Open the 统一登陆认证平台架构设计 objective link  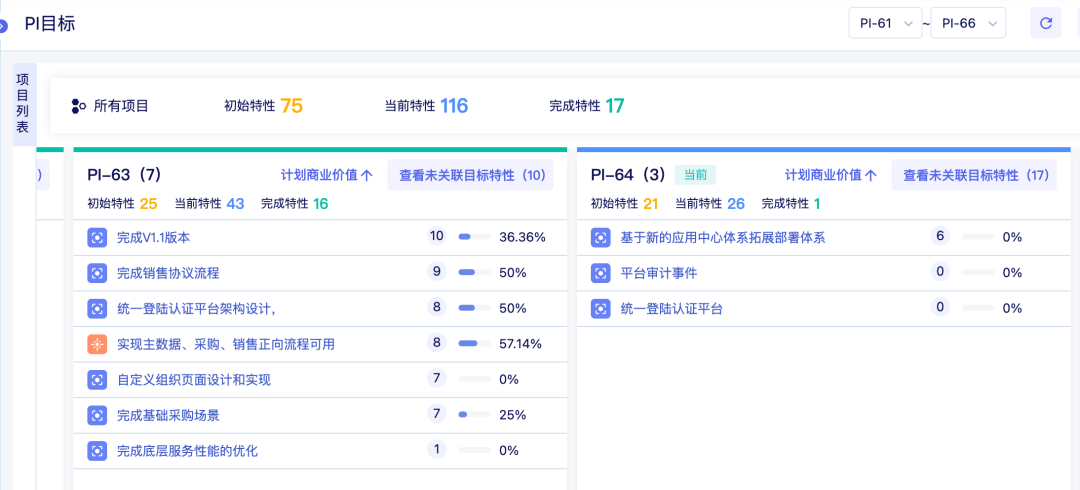(196, 309)
